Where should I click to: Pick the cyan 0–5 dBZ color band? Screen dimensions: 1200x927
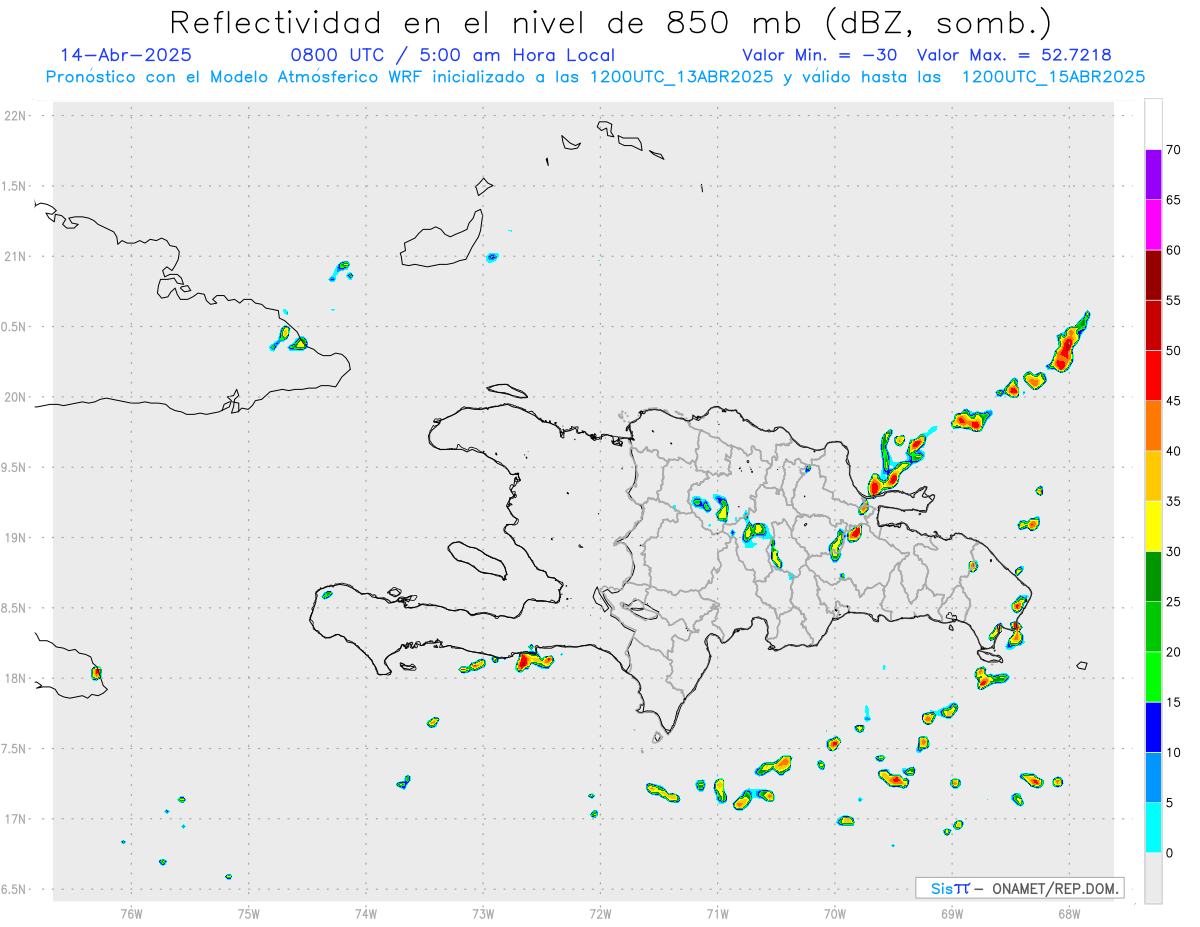click(1153, 828)
